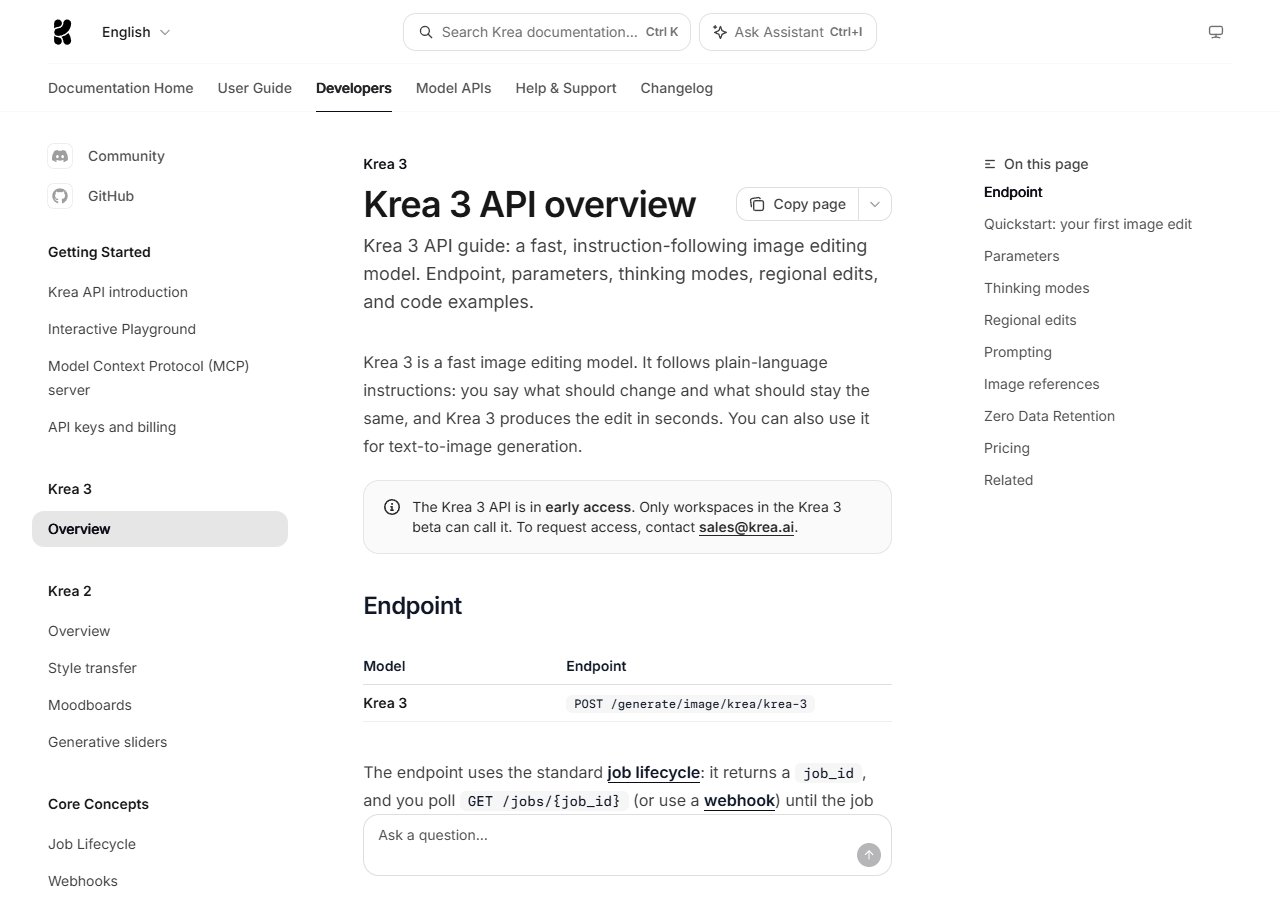Open Krea API introduction page
Viewport: 1280px width, 900px height.
(x=118, y=292)
